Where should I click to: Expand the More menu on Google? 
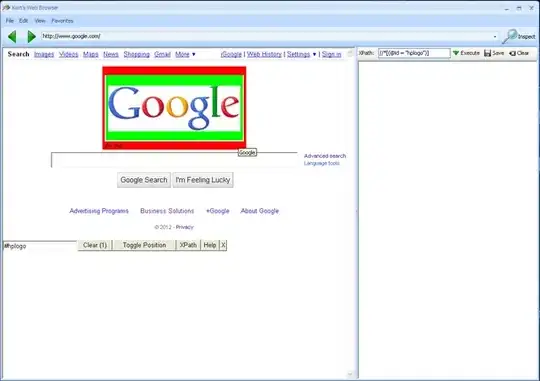(x=185, y=54)
